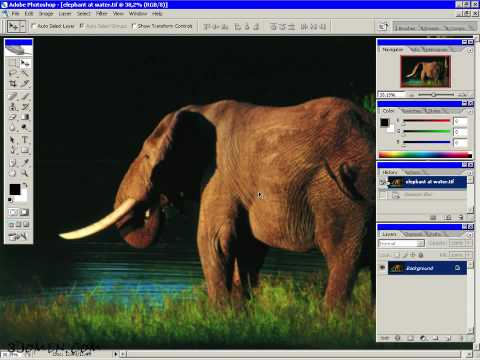Select the Healing Brush tool
This screenshot has width=480, height=360.
pyautogui.click(x=13, y=97)
